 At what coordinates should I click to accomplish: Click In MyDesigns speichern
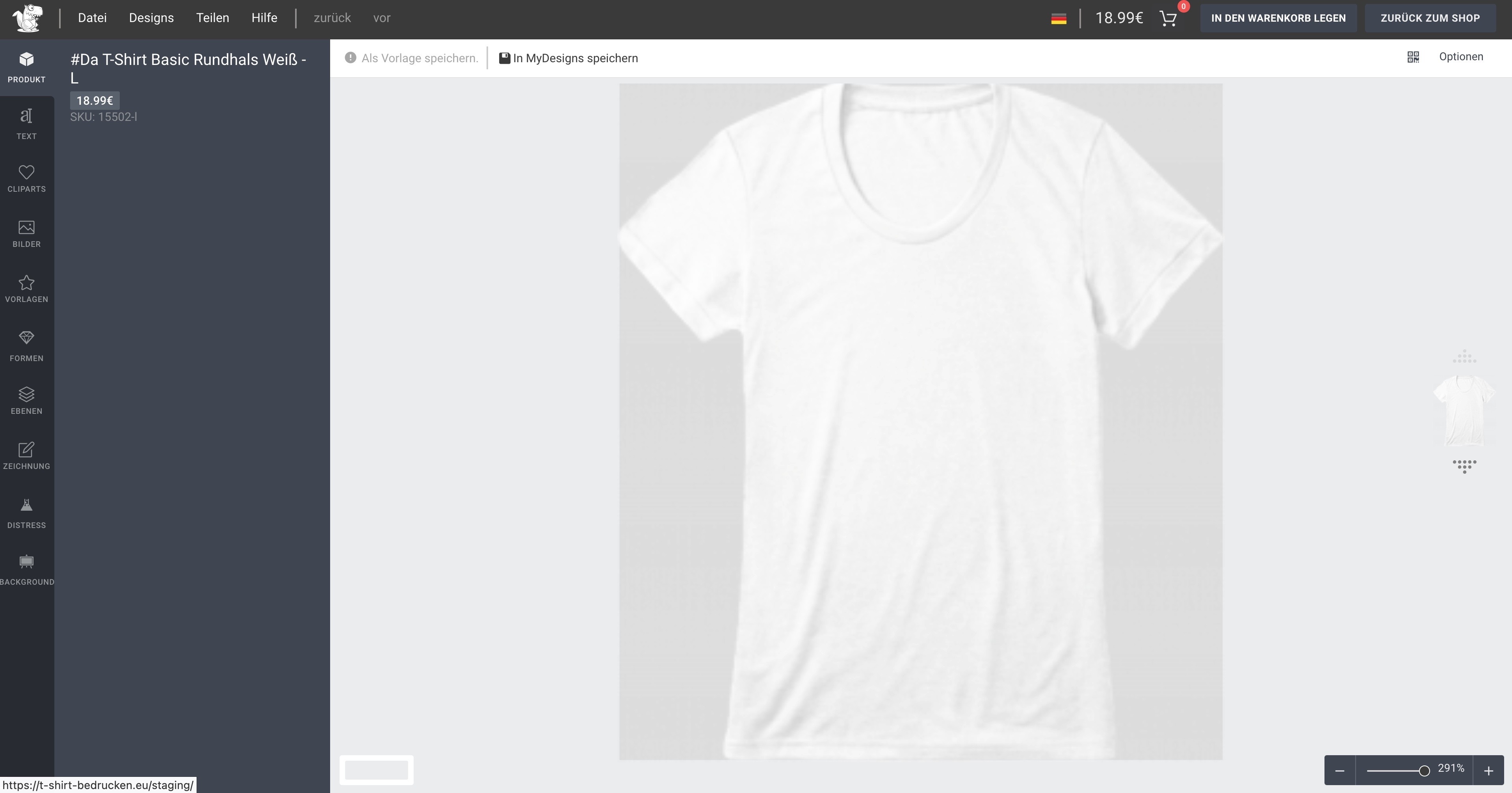coord(568,58)
